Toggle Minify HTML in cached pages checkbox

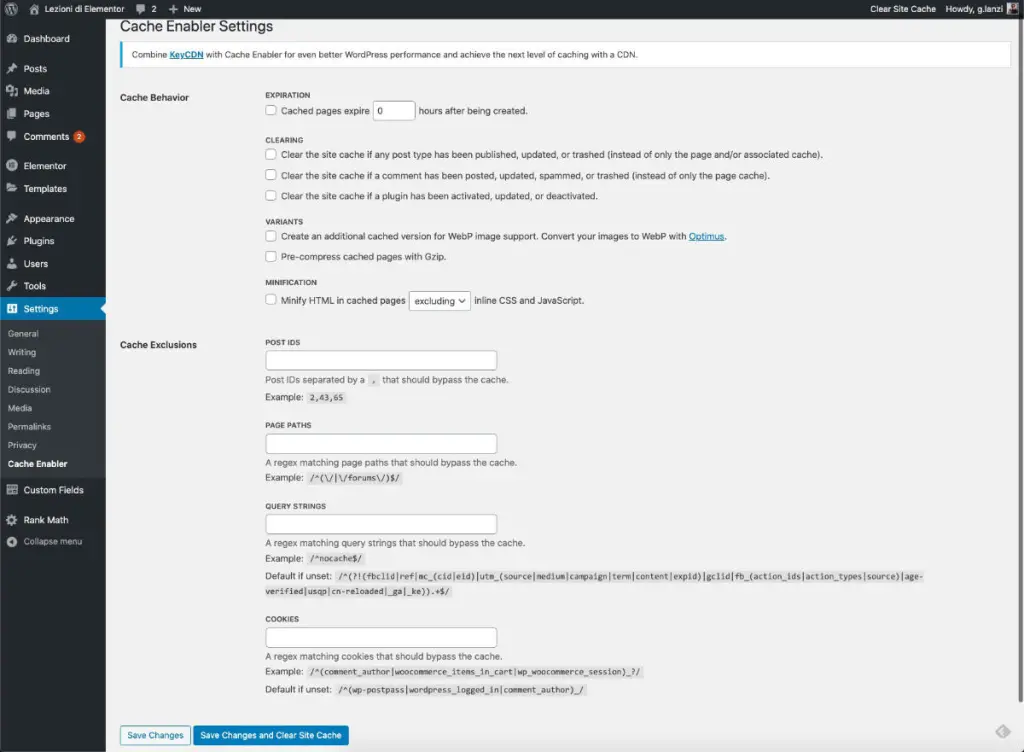coord(271,300)
